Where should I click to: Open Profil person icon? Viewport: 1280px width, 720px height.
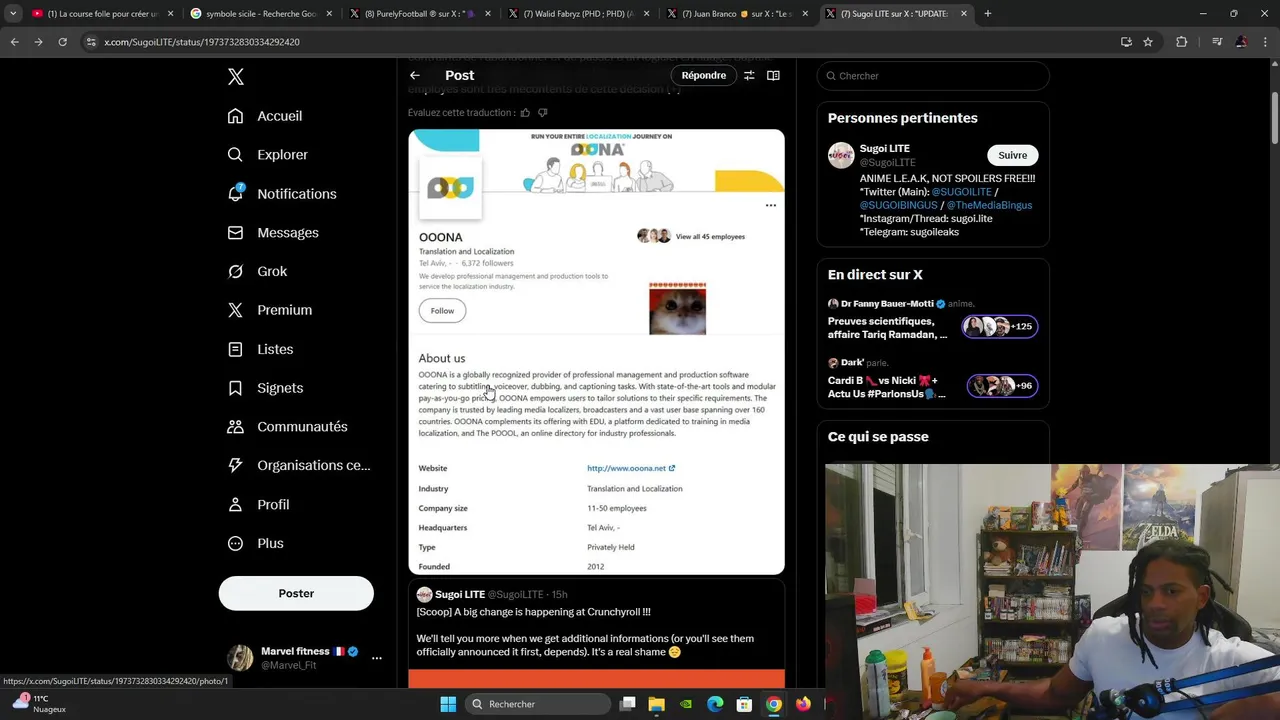click(235, 504)
